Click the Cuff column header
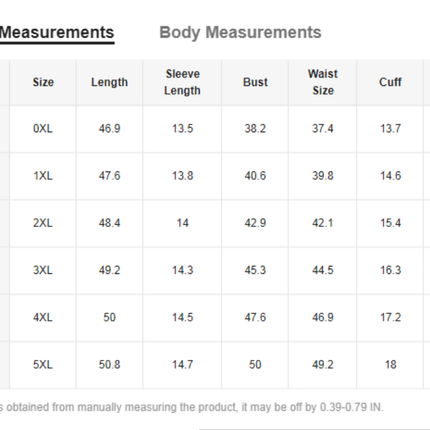Screen dimensions: 430x430 (390, 82)
